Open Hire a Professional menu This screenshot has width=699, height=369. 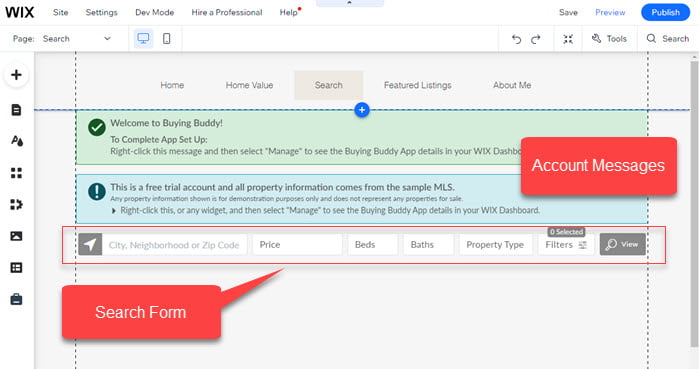tap(227, 12)
